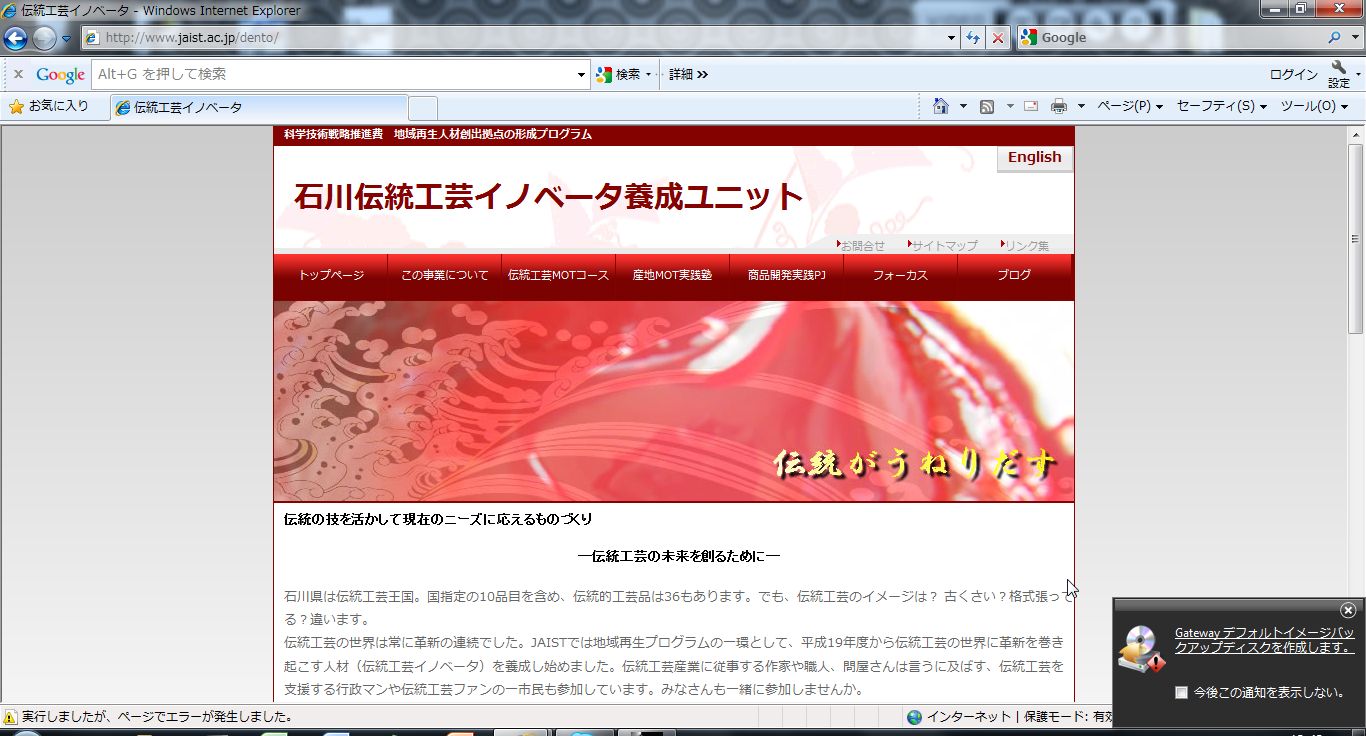Viewport: 1366px width, 736px height.
Task: Click the Refresh page icon
Action: (x=973, y=38)
